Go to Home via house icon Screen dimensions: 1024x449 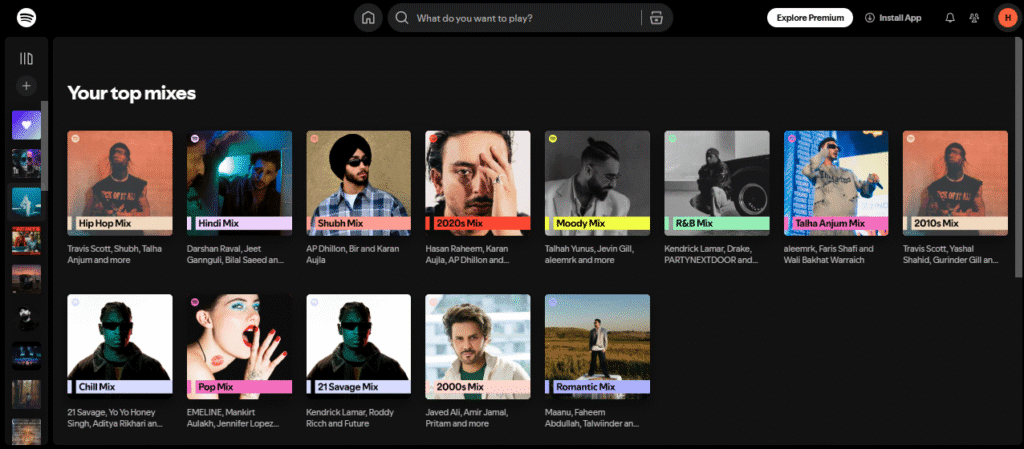pyautogui.click(x=368, y=18)
